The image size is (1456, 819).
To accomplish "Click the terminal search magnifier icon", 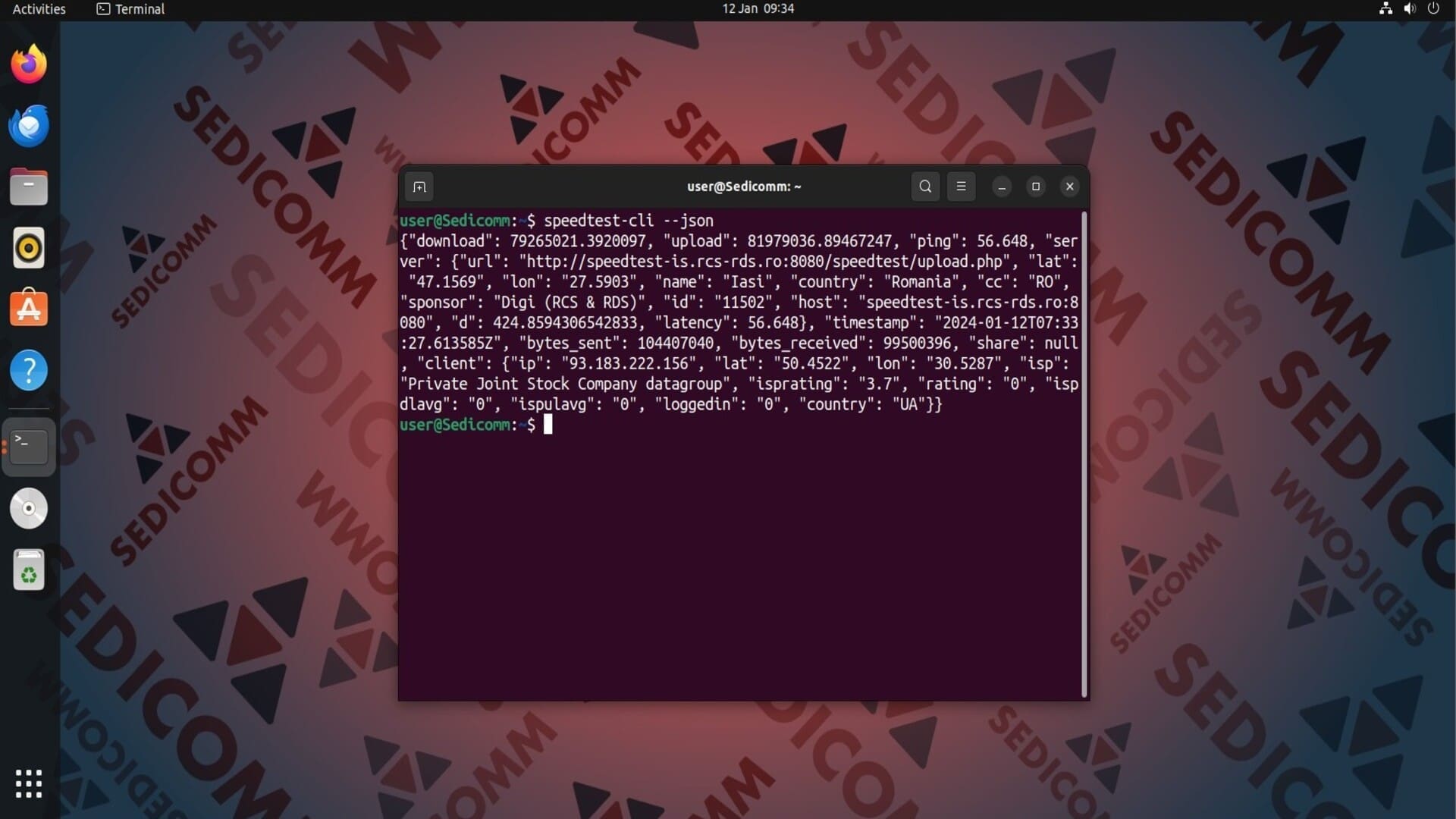I will click(x=925, y=187).
